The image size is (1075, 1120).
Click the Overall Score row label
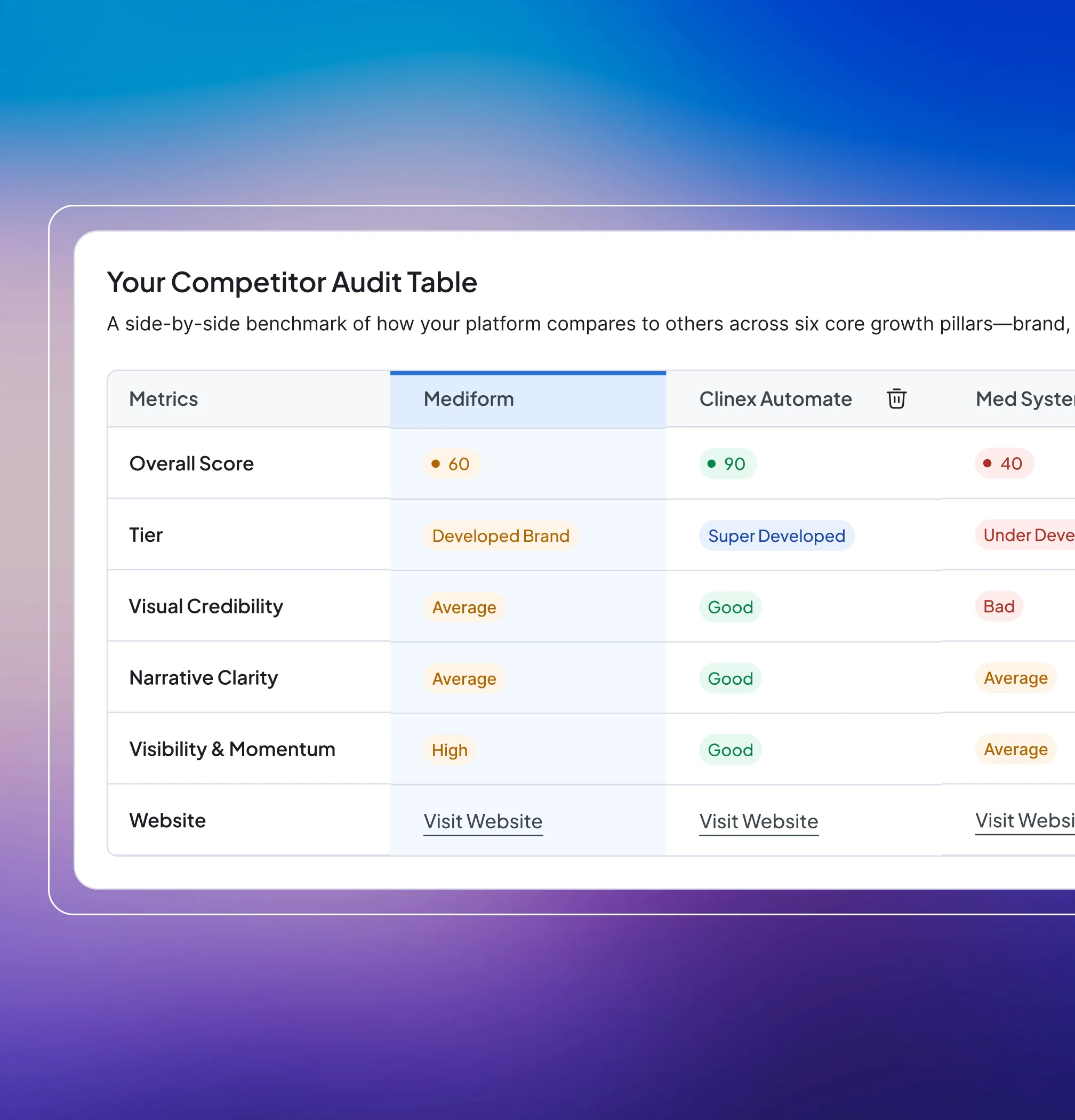pos(191,463)
